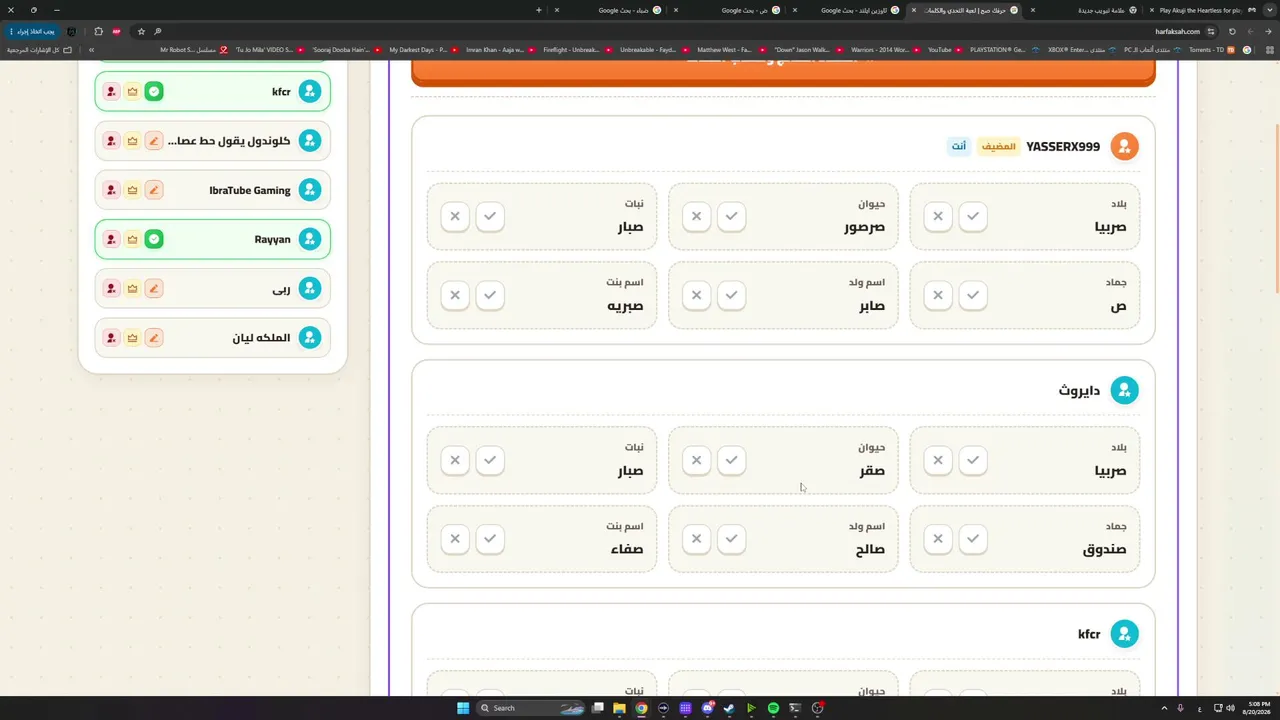This screenshot has height=720, width=1280.
Task: Reject YASSERX999's girl name صبريه
Action: click(455, 295)
